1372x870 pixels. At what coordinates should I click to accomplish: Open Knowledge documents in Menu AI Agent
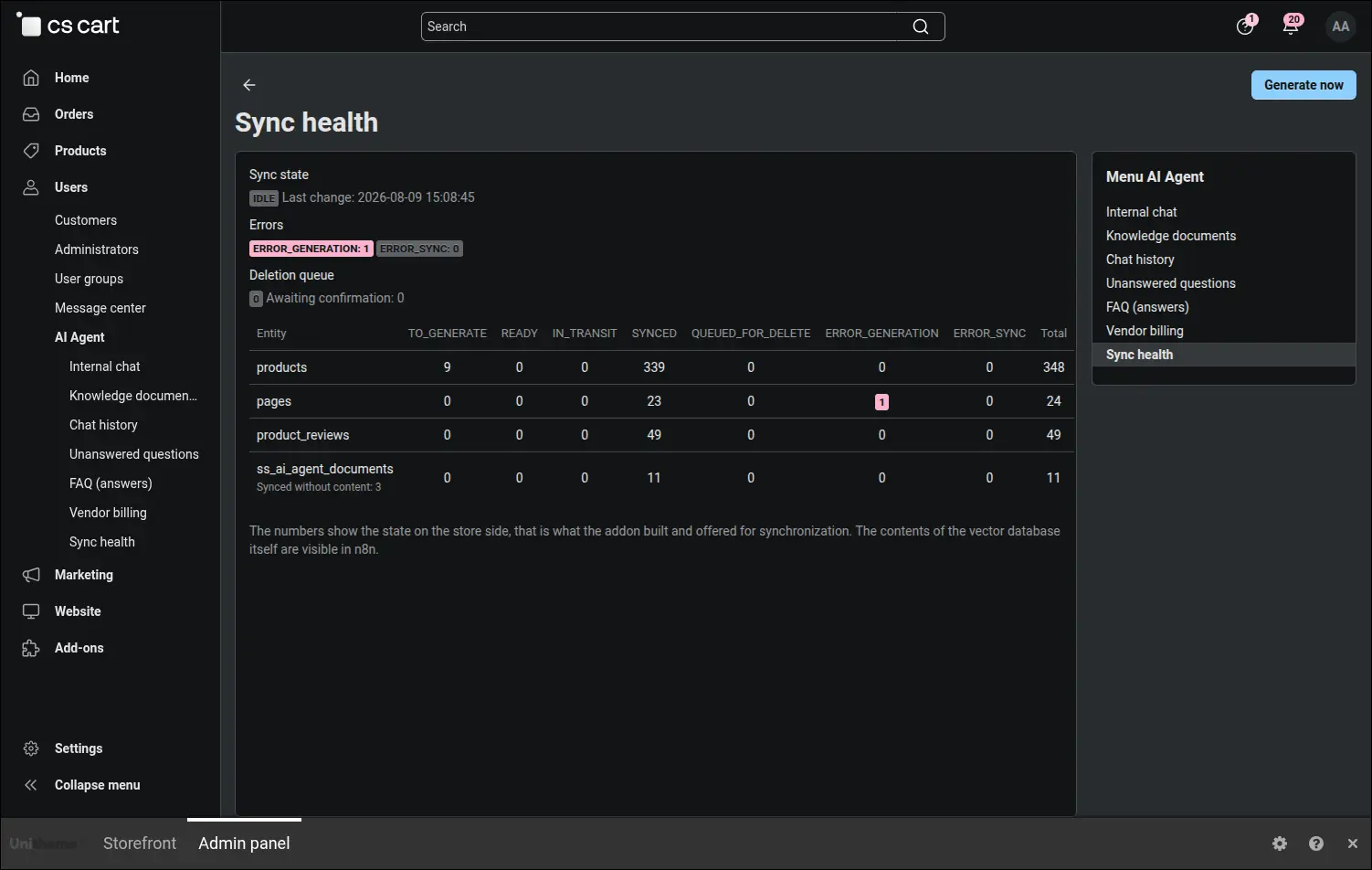1171,236
